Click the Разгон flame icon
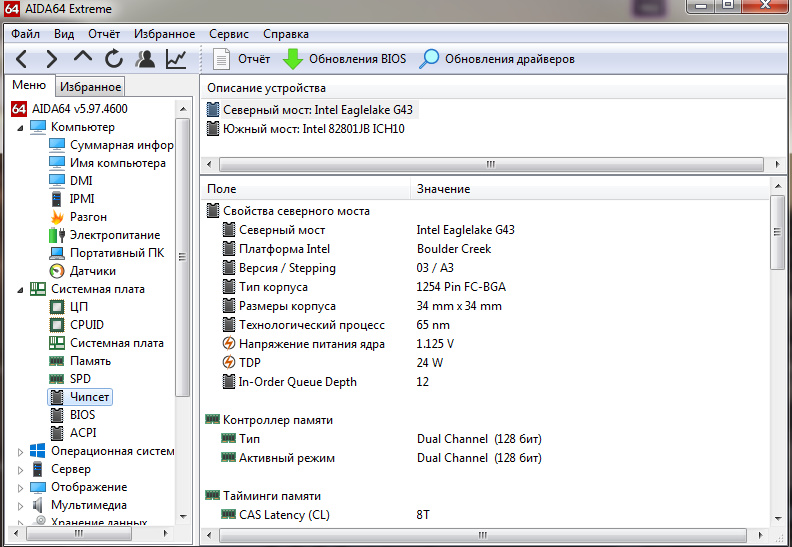 tap(57, 217)
